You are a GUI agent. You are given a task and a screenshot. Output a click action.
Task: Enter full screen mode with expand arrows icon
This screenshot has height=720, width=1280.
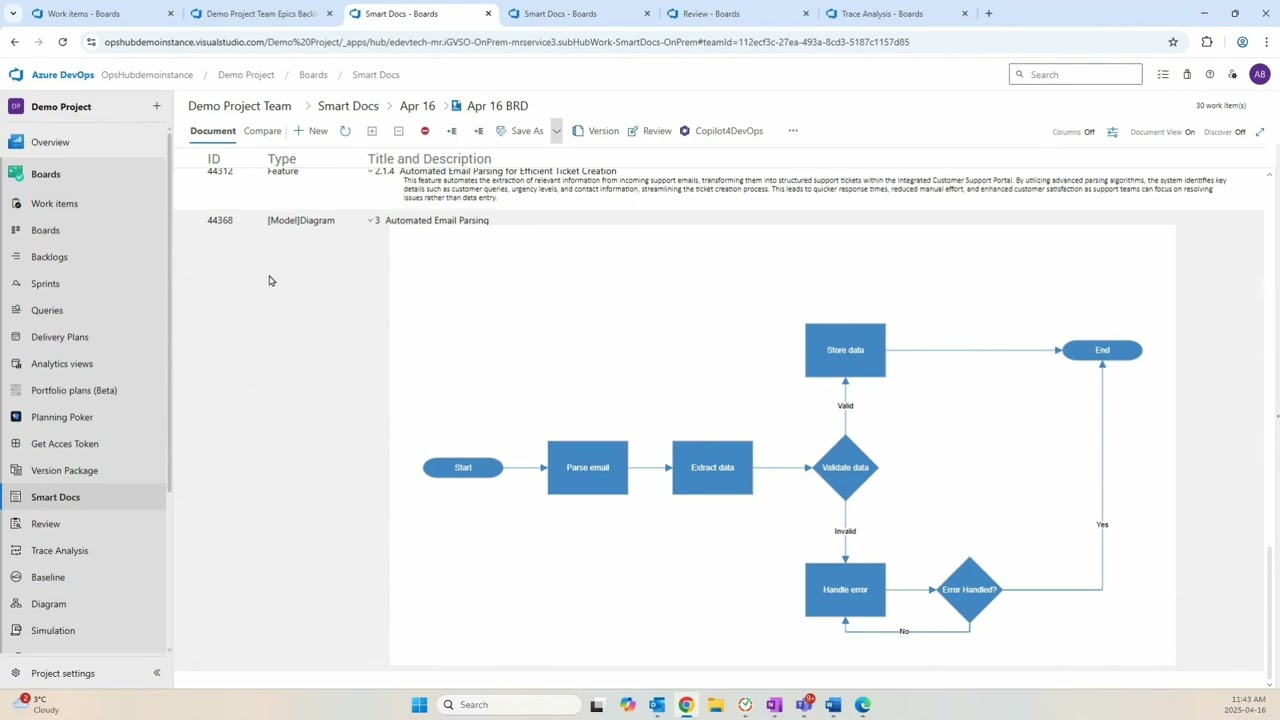coord(1260,132)
